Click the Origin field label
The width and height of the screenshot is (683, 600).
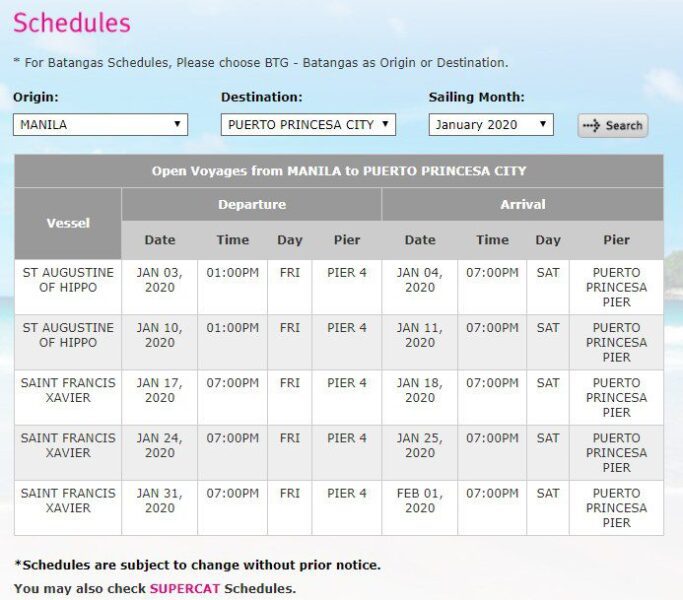click(36, 97)
